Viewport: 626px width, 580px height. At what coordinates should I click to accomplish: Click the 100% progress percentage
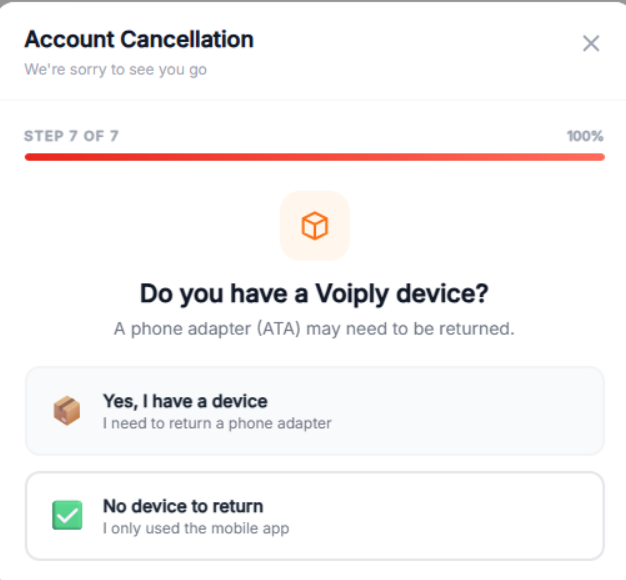coord(585,136)
